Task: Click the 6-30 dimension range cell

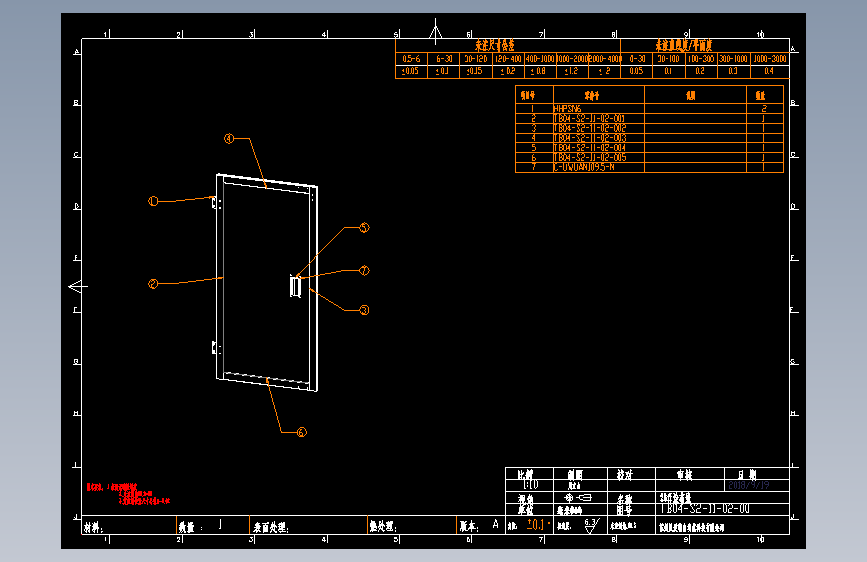Action: 444,59
